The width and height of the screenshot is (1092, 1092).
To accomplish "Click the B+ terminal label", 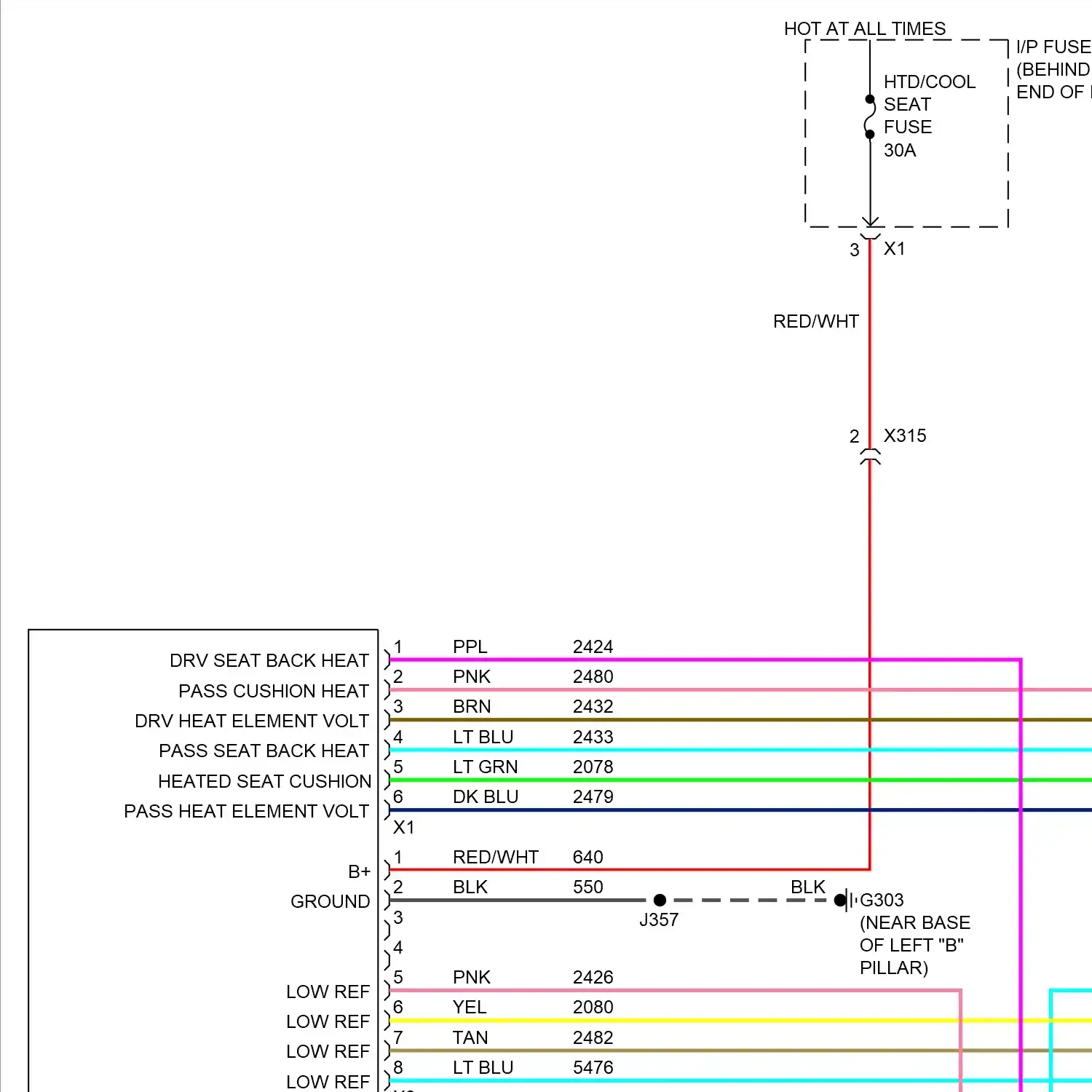I will [x=360, y=872].
